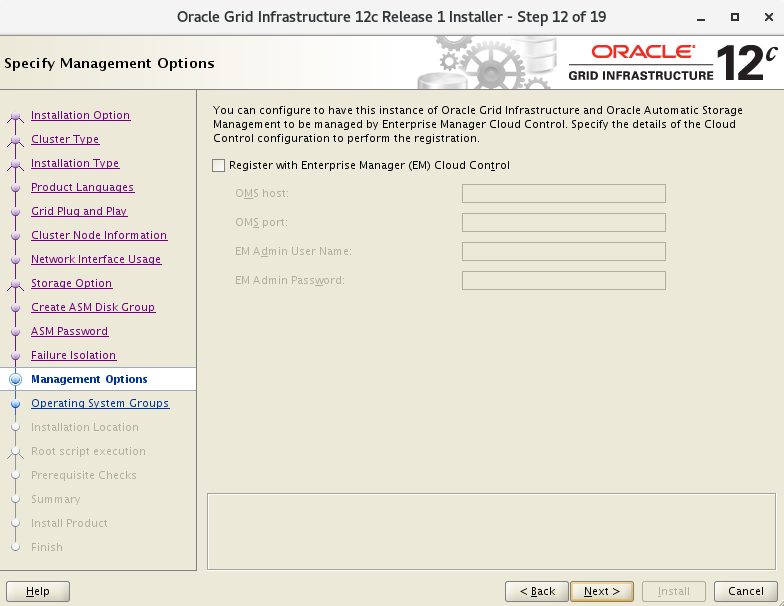Focus the EM Admin User Name field
This screenshot has width=784, height=606.
point(564,252)
